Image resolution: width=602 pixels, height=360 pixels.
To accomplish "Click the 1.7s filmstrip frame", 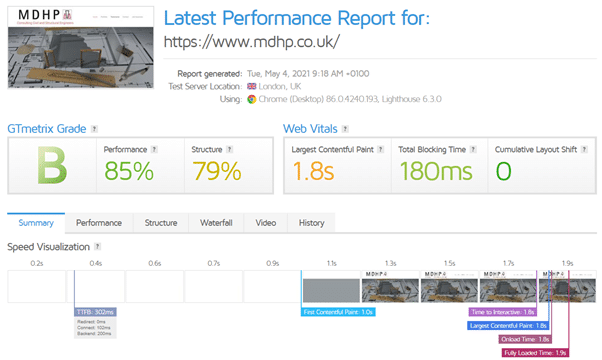I will tap(508, 286).
